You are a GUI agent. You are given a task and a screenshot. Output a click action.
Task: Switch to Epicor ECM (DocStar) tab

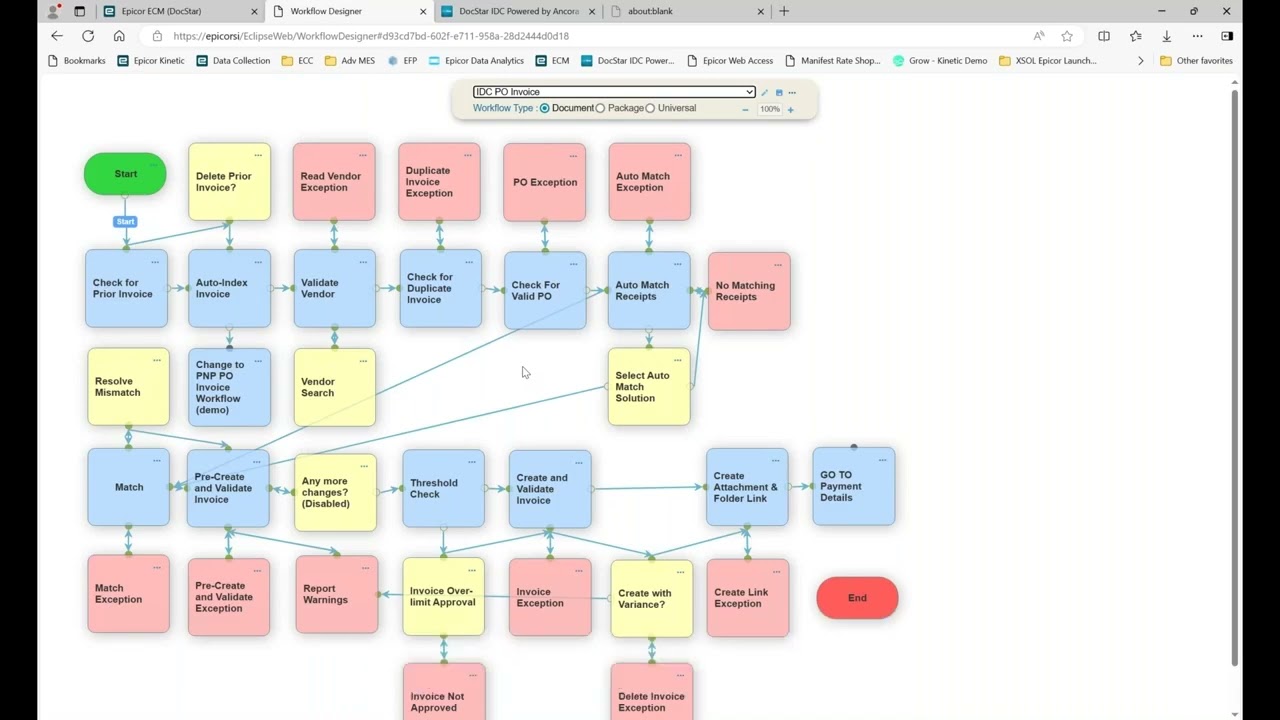pyautogui.click(x=183, y=11)
